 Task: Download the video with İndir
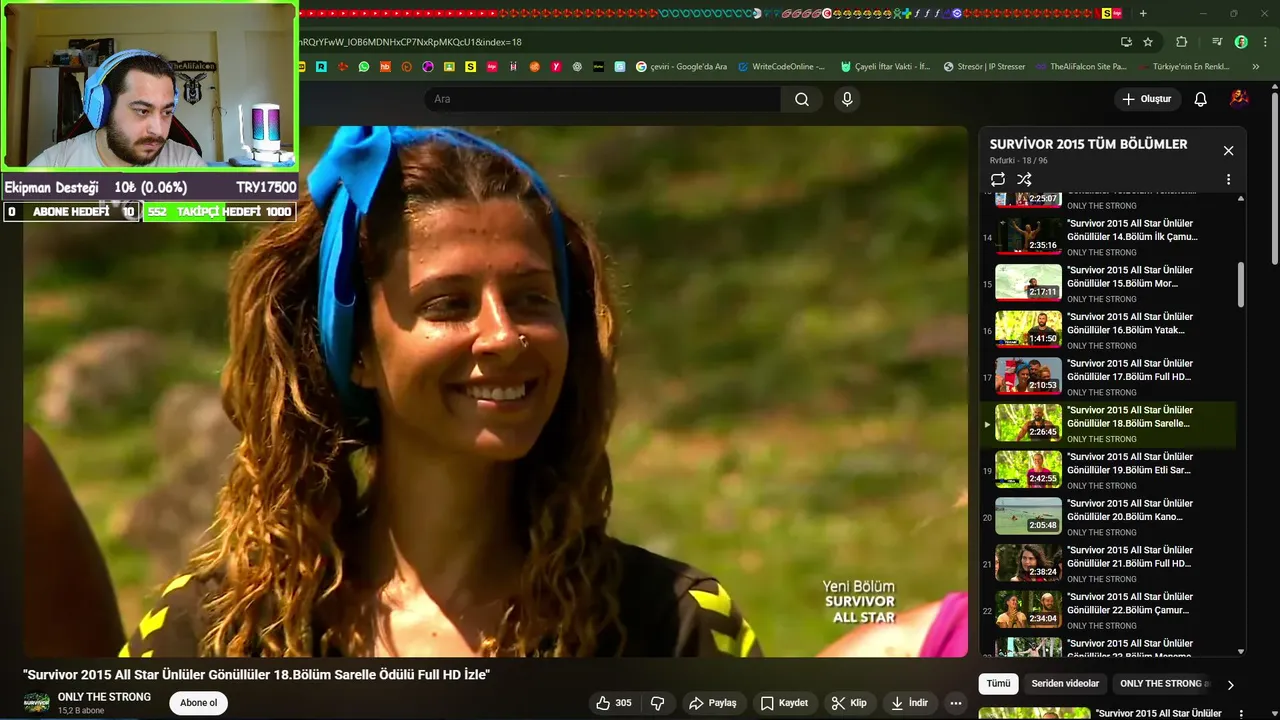[x=910, y=703]
